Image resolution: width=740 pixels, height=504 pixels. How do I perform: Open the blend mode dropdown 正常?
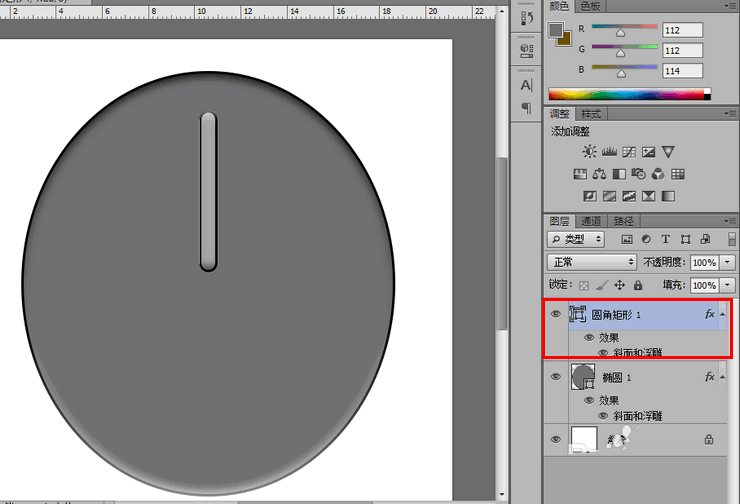pyautogui.click(x=592, y=262)
